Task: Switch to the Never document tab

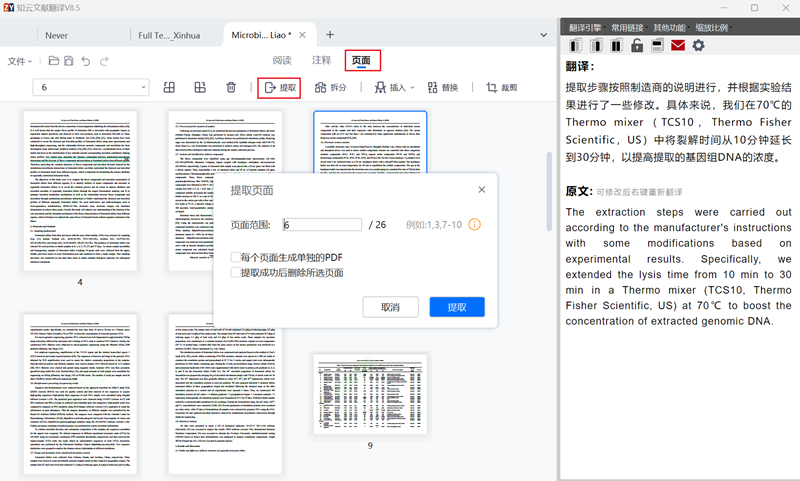Action: pyautogui.click(x=56, y=35)
